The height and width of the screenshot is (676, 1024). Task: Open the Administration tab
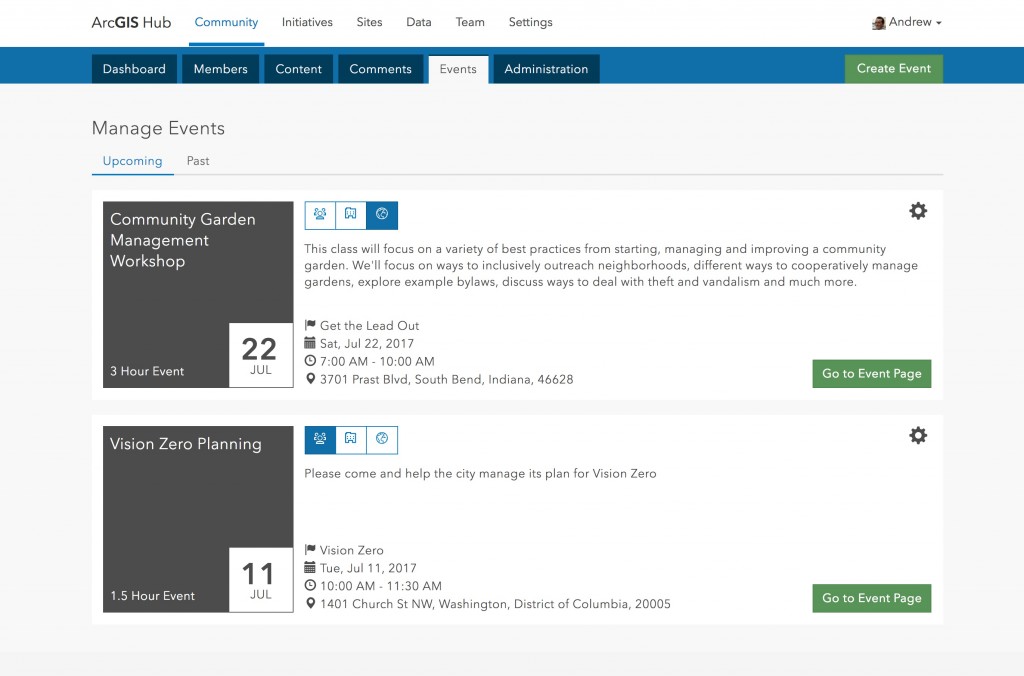coord(545,69)
